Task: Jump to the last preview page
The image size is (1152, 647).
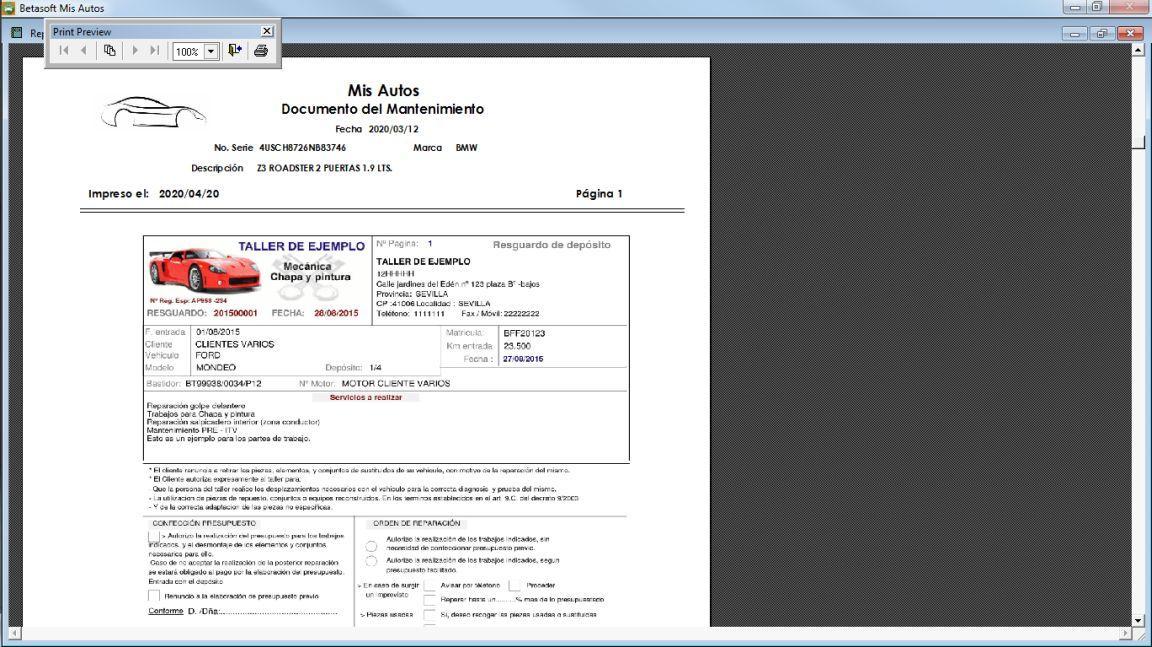Action: [154, 51]
